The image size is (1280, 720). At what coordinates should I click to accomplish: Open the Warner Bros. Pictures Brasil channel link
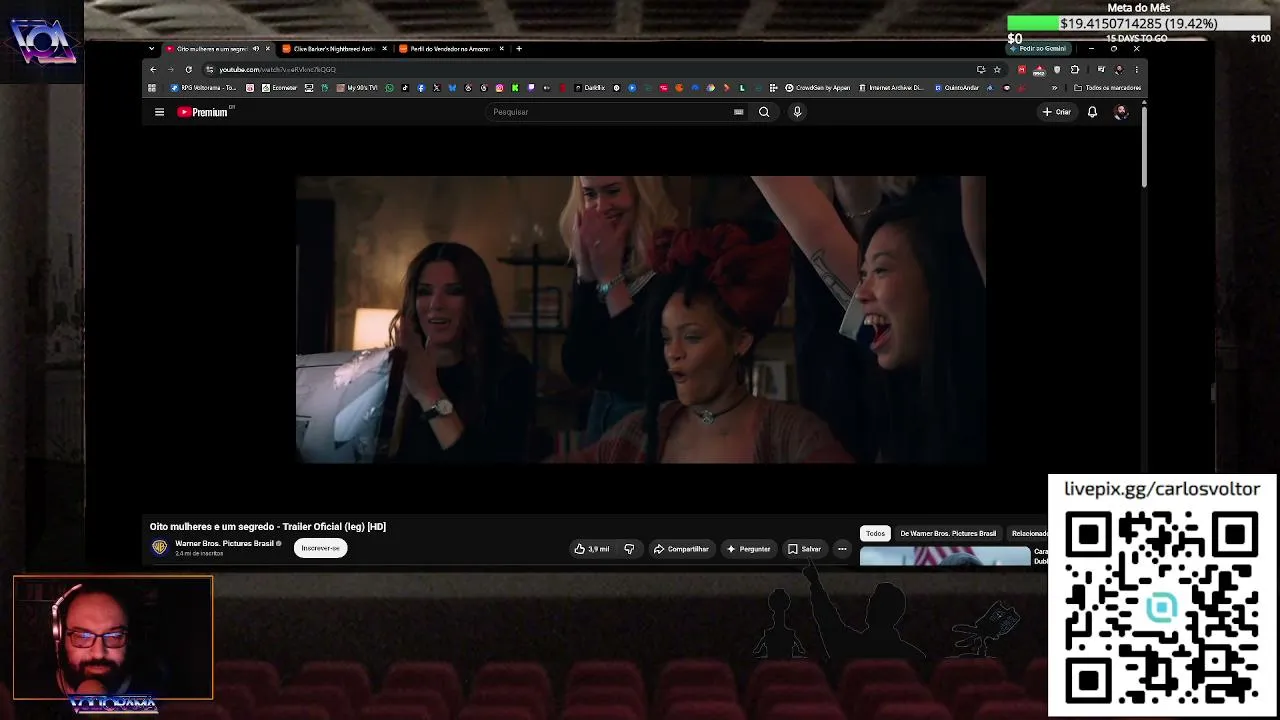(224, 543)
